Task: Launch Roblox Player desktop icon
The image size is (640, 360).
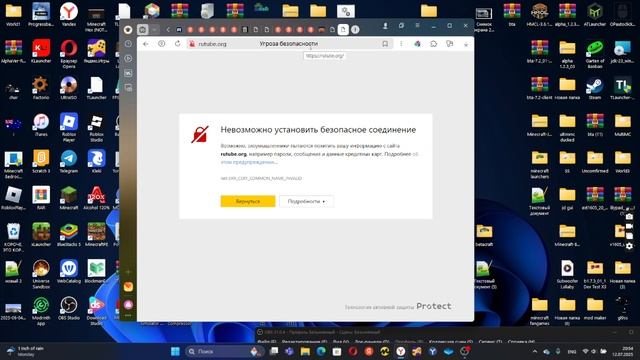Action: coord(69,127)
